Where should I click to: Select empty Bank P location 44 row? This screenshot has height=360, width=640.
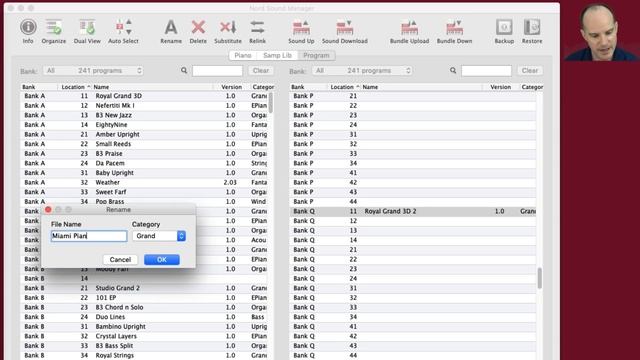click(413, 201)
